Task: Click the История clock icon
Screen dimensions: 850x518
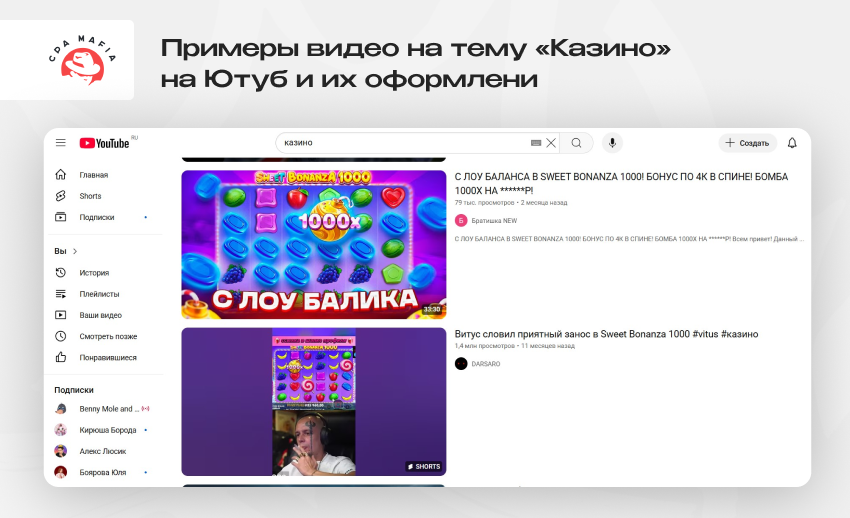Action: 61,273
